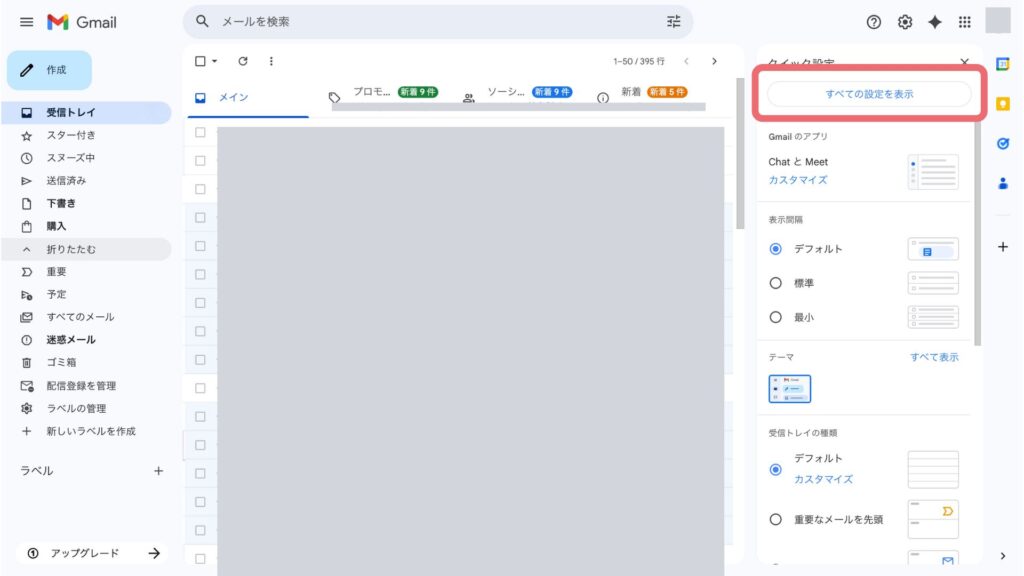This screenshot has width=1024, height=576.
Task: Click the すべての設定を表示 button
Action: pos(869,94)
